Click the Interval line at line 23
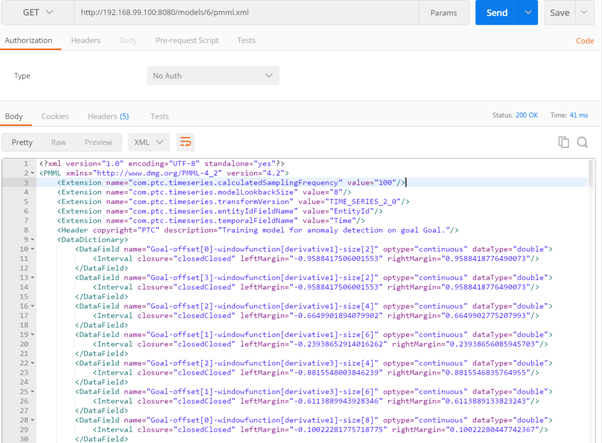The width and height of the screenshot is (602, 443). click(x=316, y=373)
